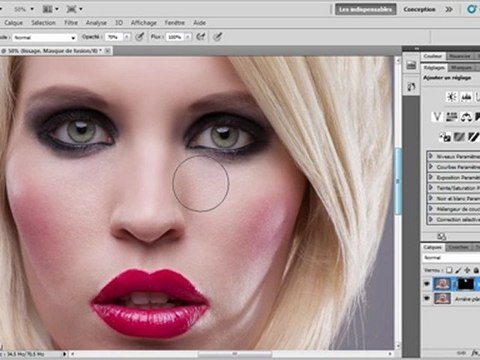
Task: Add a Hue/Saturation adjustment icon
Action: pos(451,117)
